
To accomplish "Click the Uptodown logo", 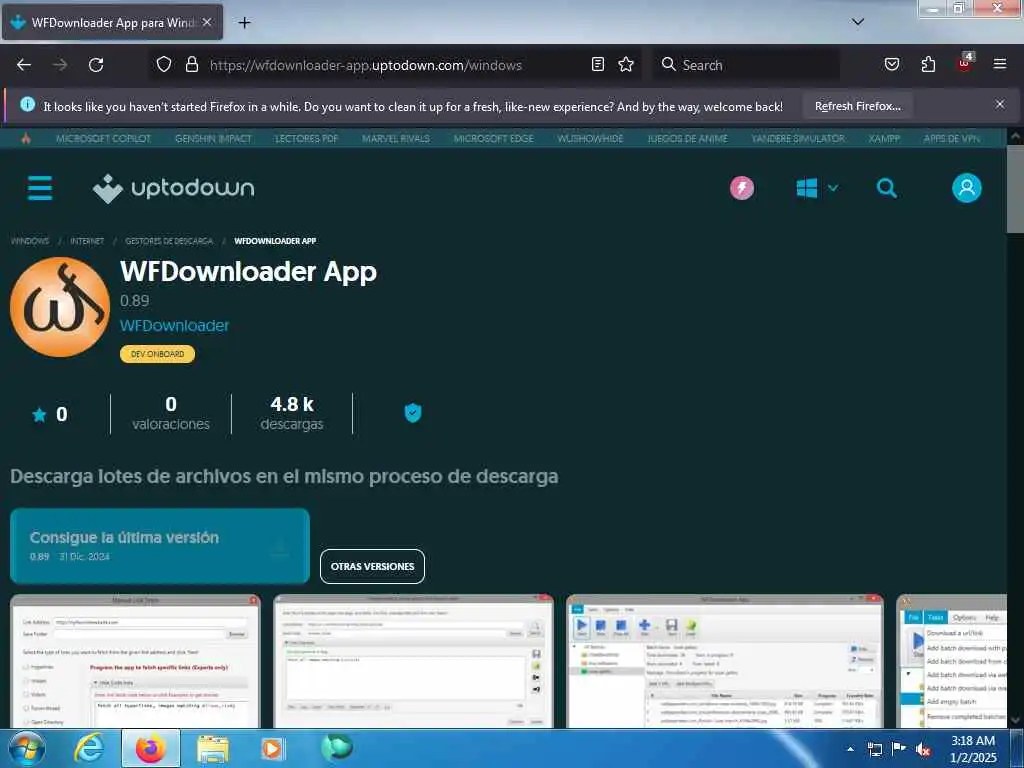I will (174, 188).
